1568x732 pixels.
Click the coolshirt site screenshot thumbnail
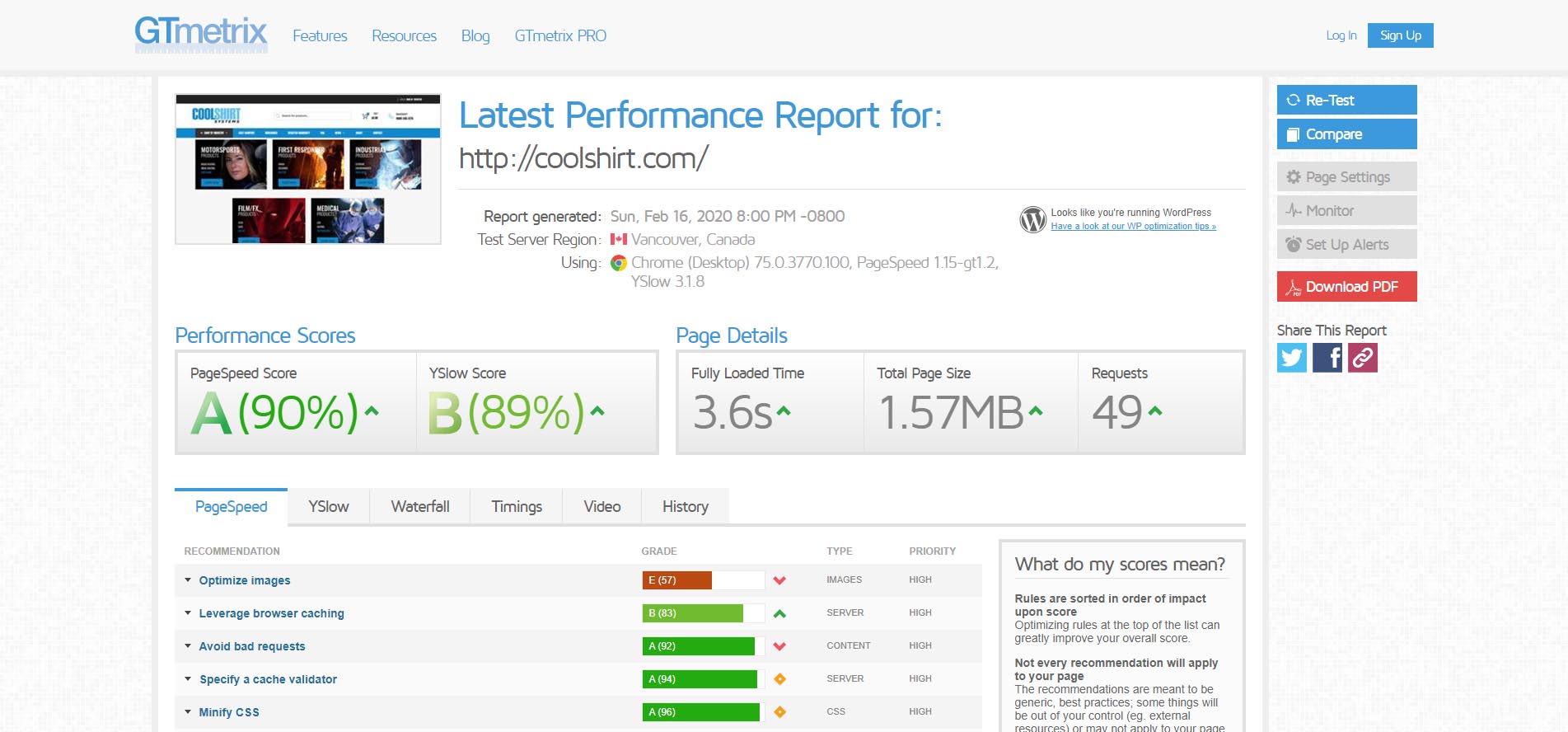click(x=308, y=169)
